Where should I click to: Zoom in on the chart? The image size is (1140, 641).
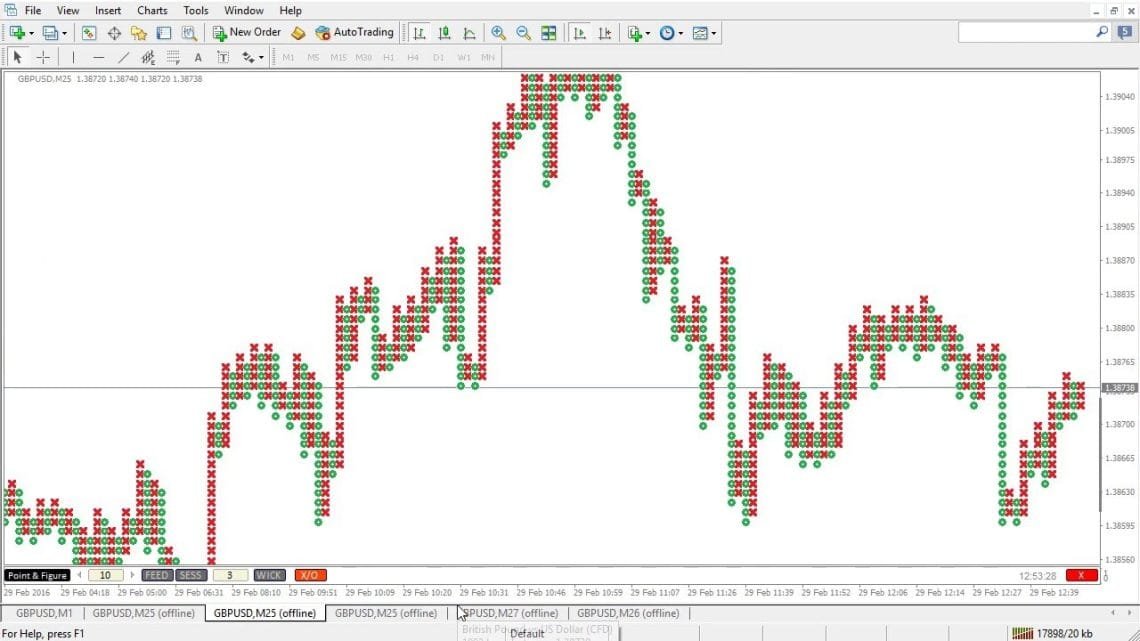click(498, 33)
